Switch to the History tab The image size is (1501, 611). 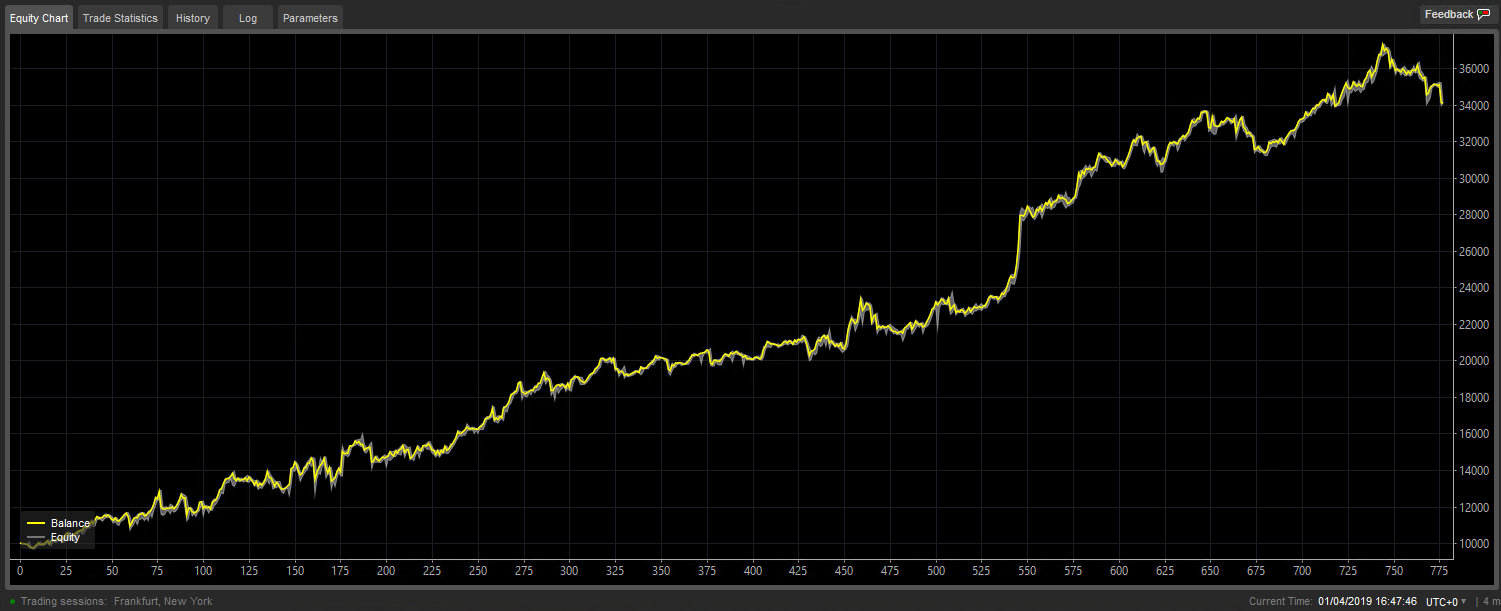coord(193,18)
